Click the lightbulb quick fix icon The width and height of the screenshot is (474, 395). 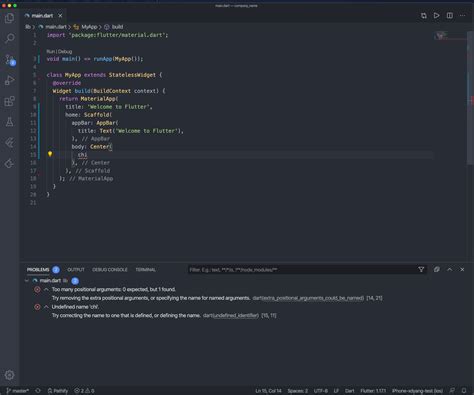[x=50, y=154]
